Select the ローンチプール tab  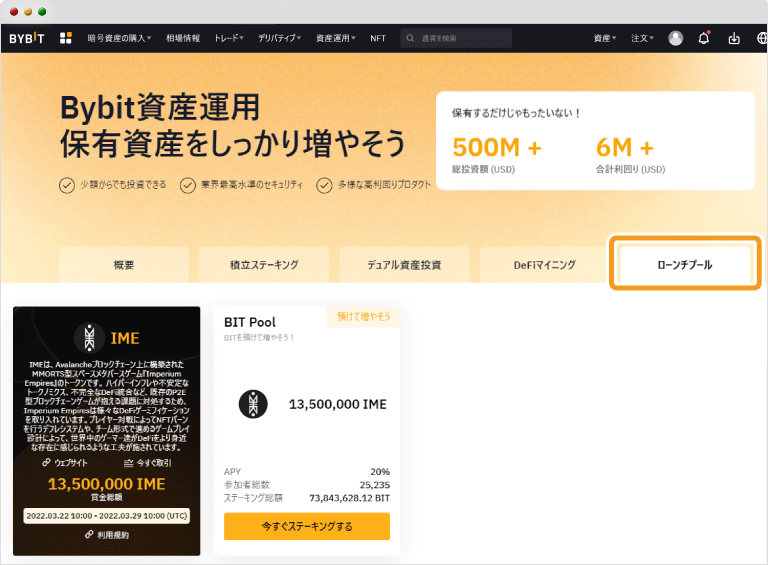click(x=685, y=265)
